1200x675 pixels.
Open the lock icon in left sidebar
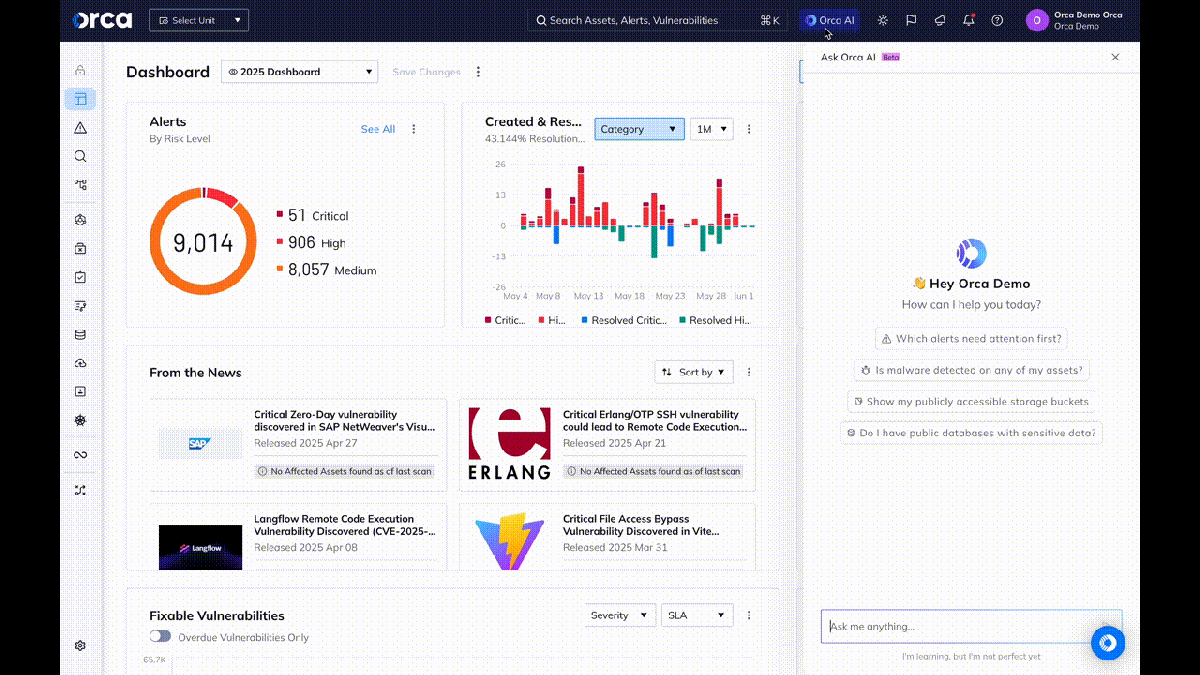click(x=80, y=70)
